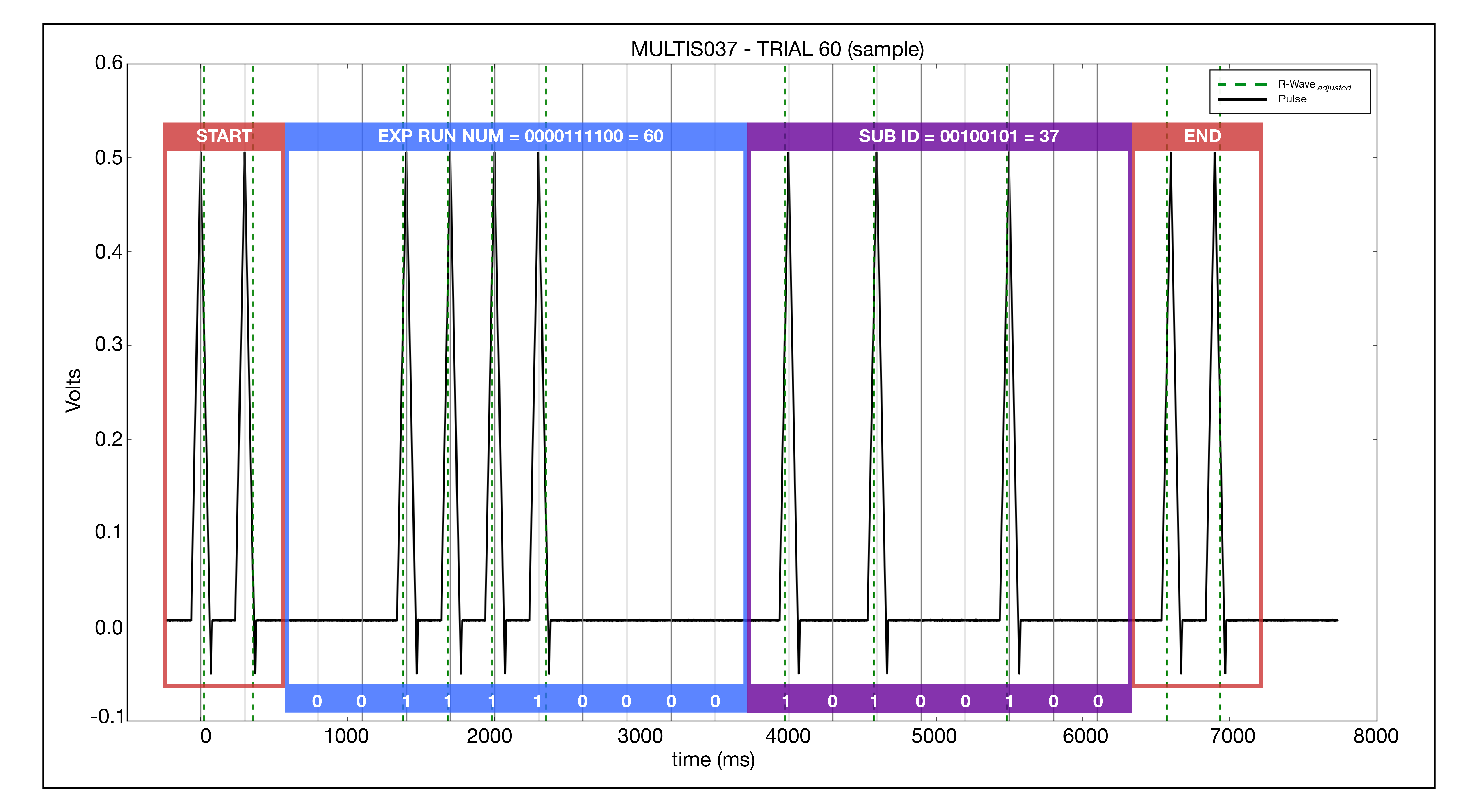Click the black solid line sample in legend
Screen dimensions: 1478x812
click(1242, 99)
